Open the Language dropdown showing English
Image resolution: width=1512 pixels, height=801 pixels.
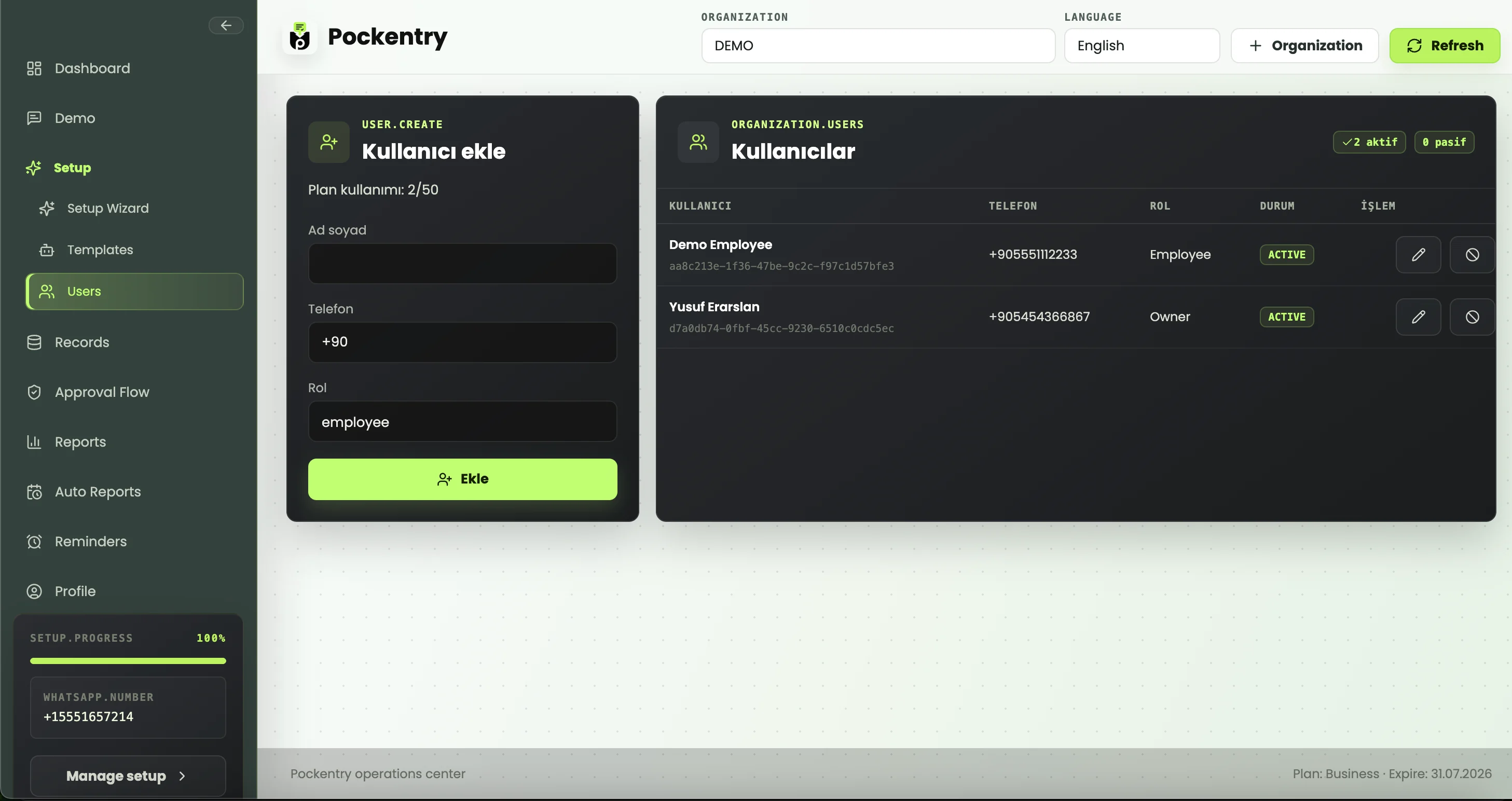1142,46
